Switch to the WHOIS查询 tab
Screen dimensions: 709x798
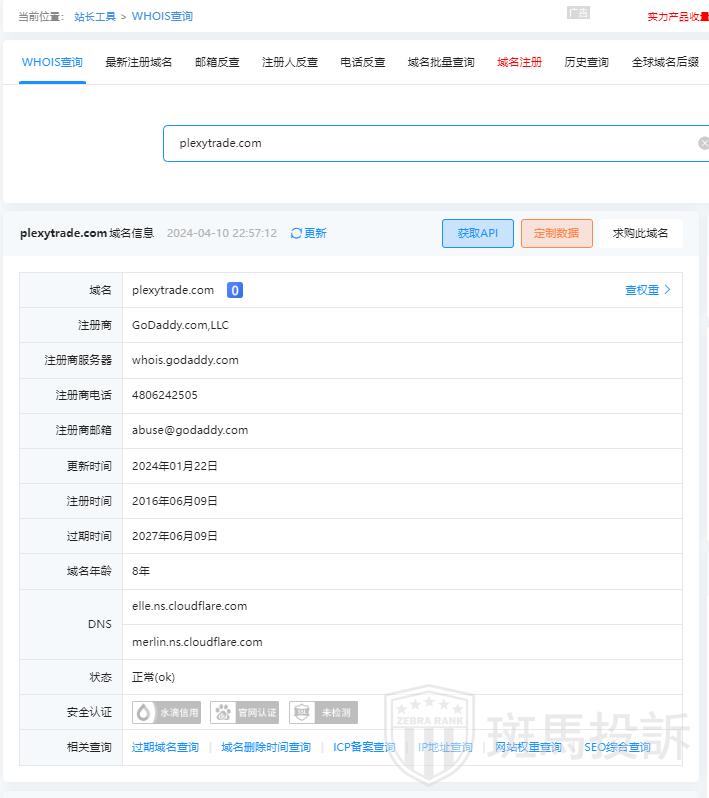pyautogui.click(x=52, y=62)
